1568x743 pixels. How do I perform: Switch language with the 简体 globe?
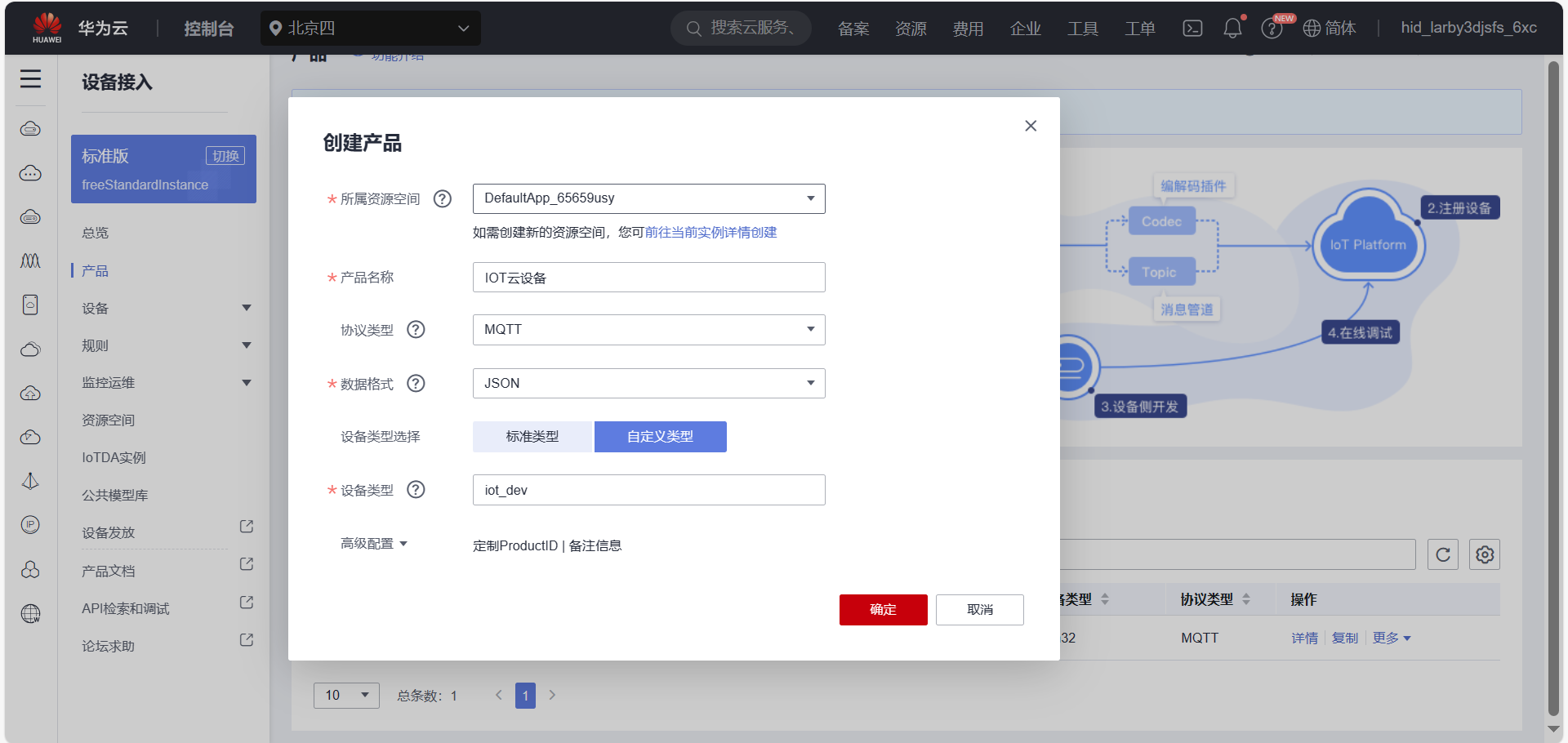point(1329,29)
